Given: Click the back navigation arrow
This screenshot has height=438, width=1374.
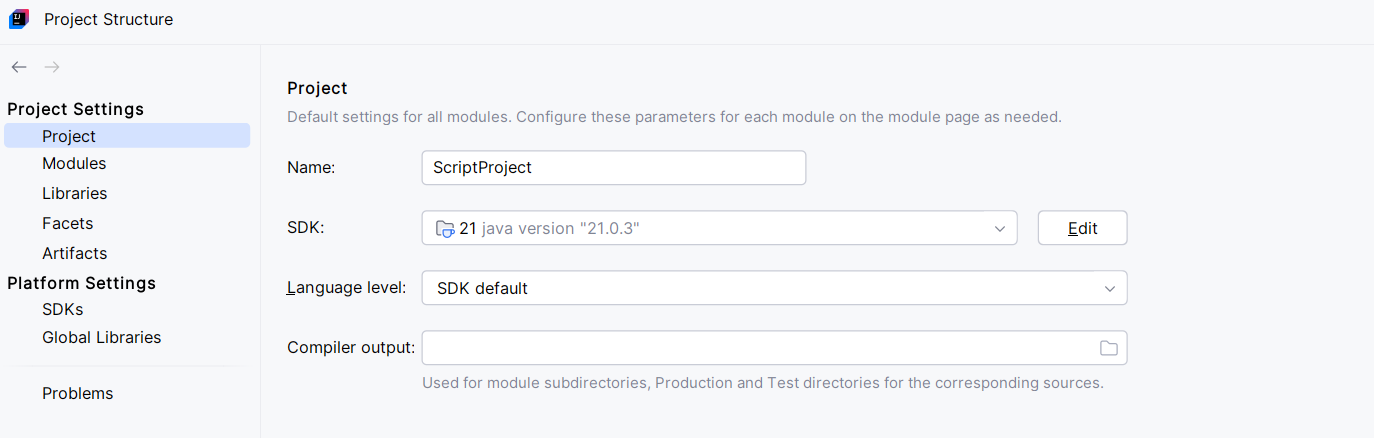Looking at the screenshot, I should point(19,67).
